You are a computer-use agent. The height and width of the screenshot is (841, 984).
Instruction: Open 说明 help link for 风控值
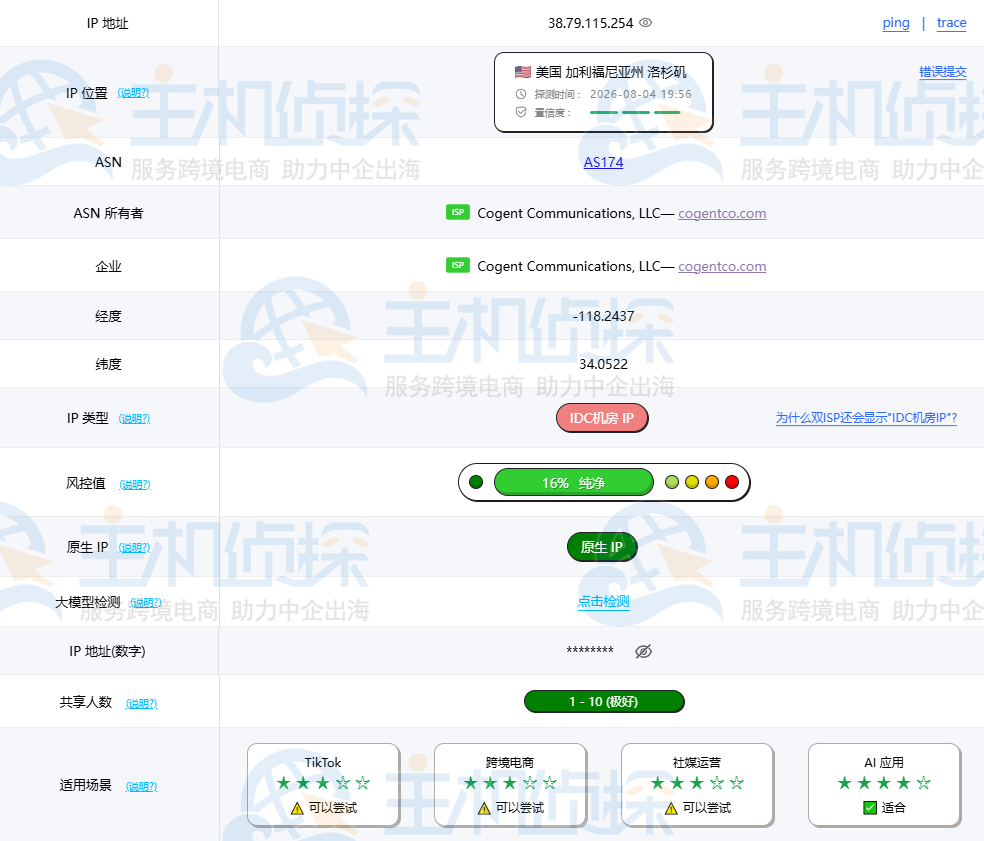tap(135, 485)
